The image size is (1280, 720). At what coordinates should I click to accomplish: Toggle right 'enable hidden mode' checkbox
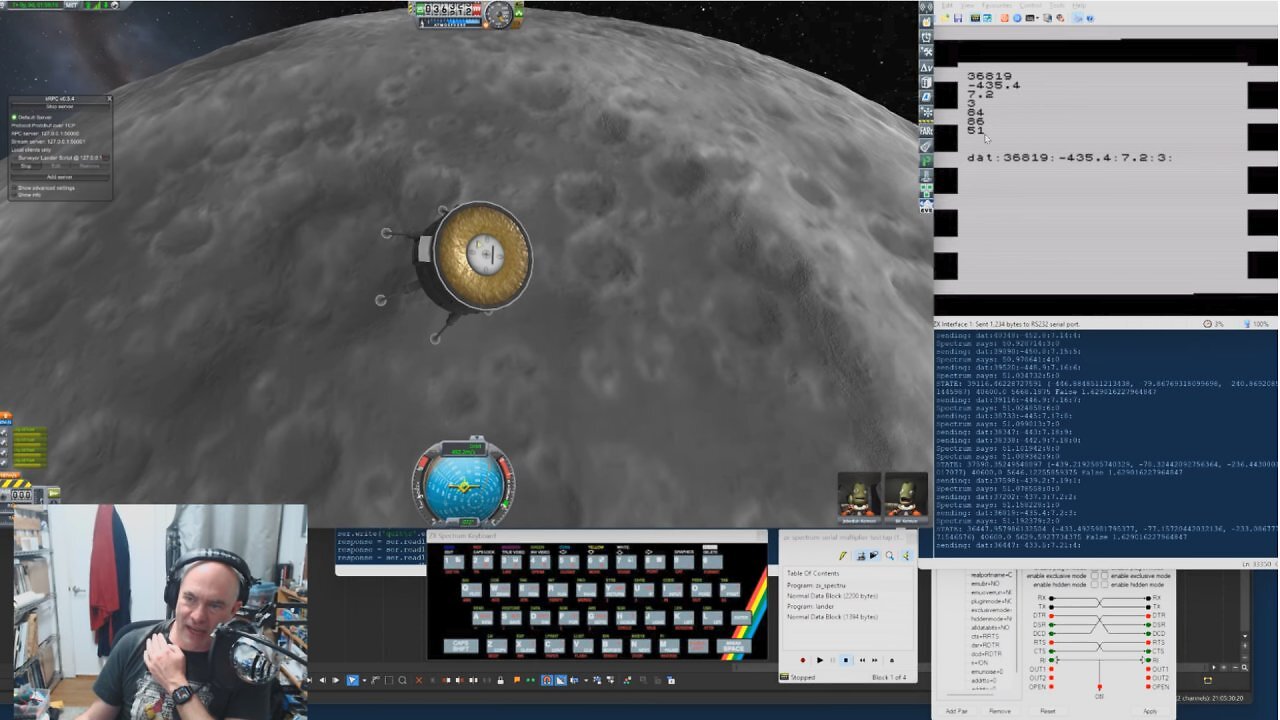point(1105,585)
